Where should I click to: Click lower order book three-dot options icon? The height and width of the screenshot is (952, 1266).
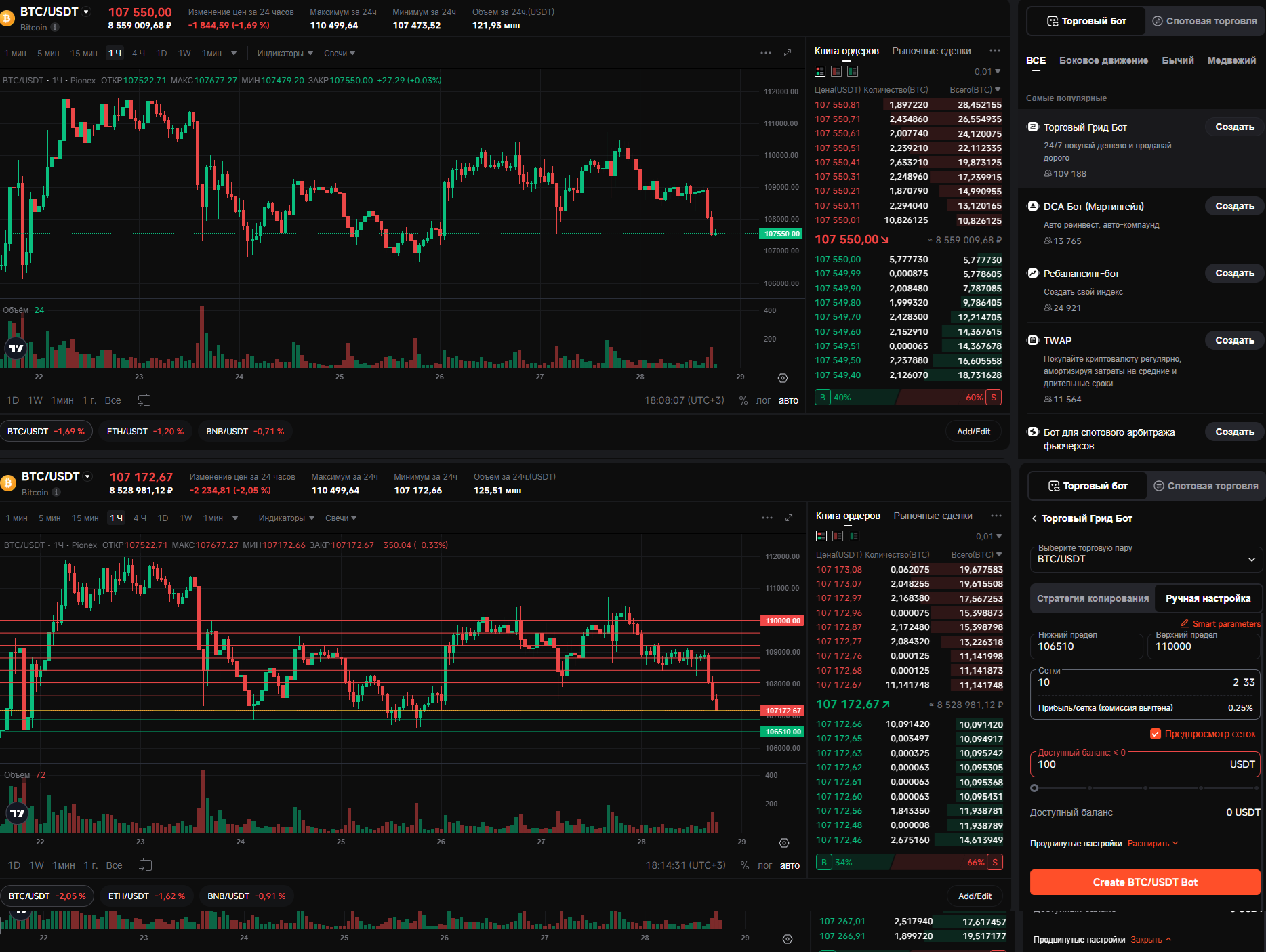tap(996, 516)
